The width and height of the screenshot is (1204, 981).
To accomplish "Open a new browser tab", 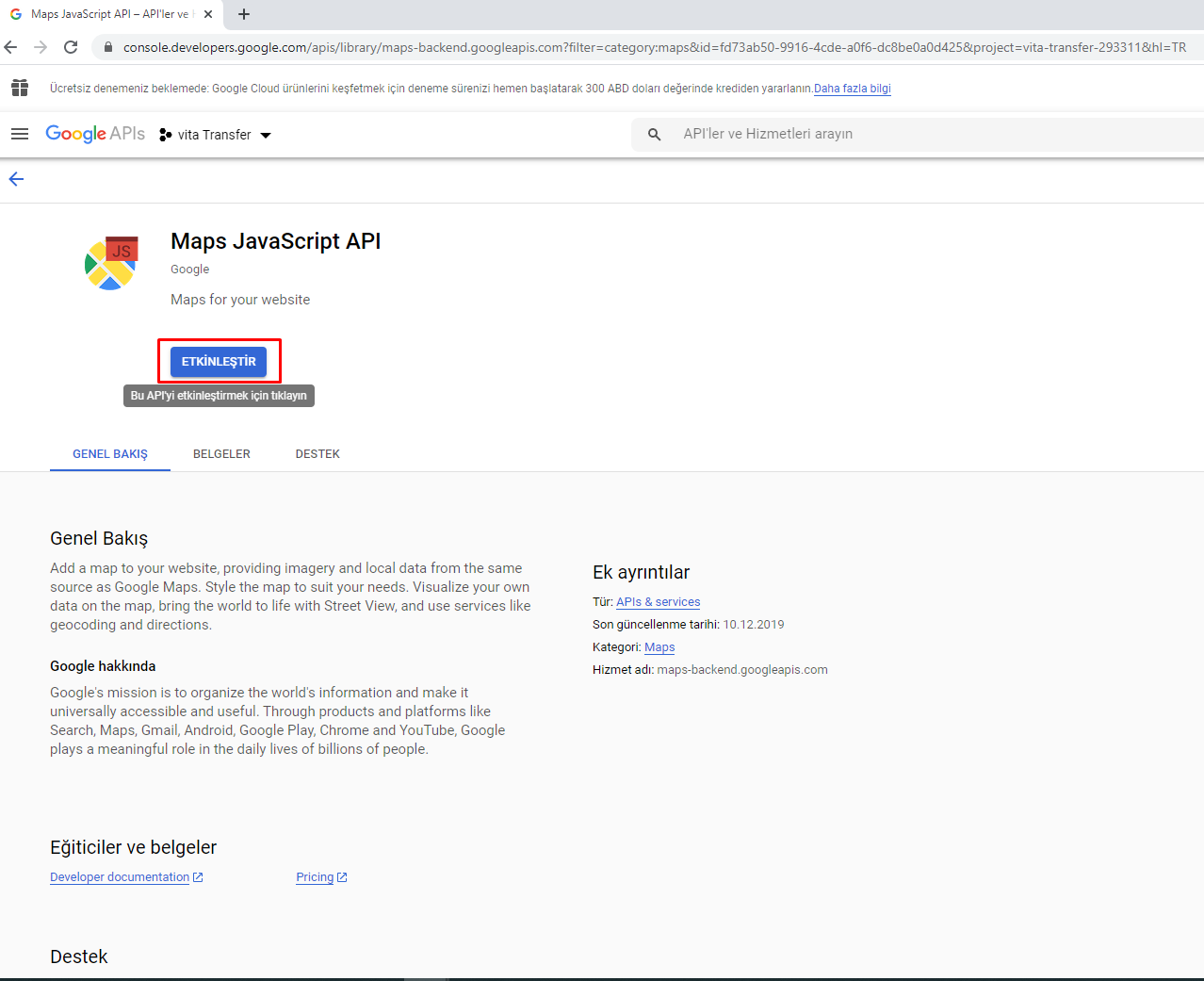I will coord(244,14).
